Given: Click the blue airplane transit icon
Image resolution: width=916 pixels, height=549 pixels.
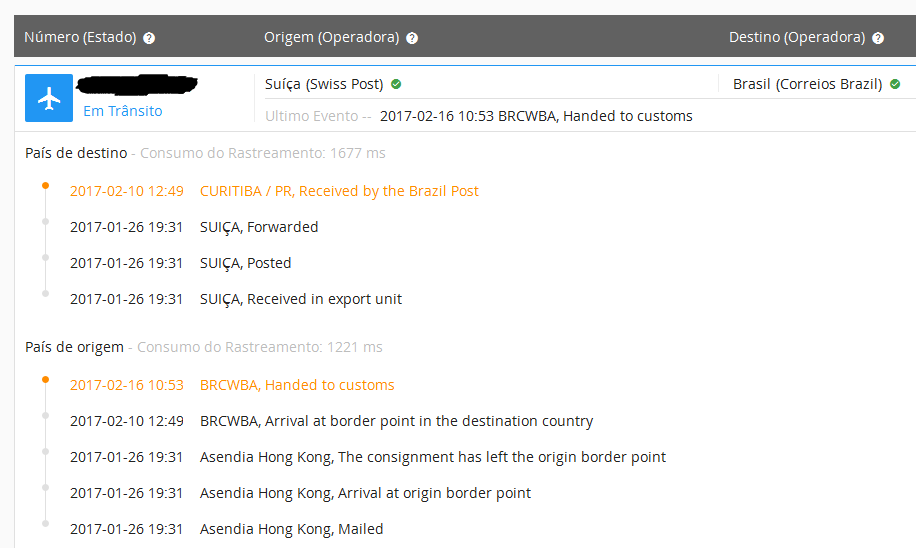Looking at the screenshot, I should [x=49, y=98].
